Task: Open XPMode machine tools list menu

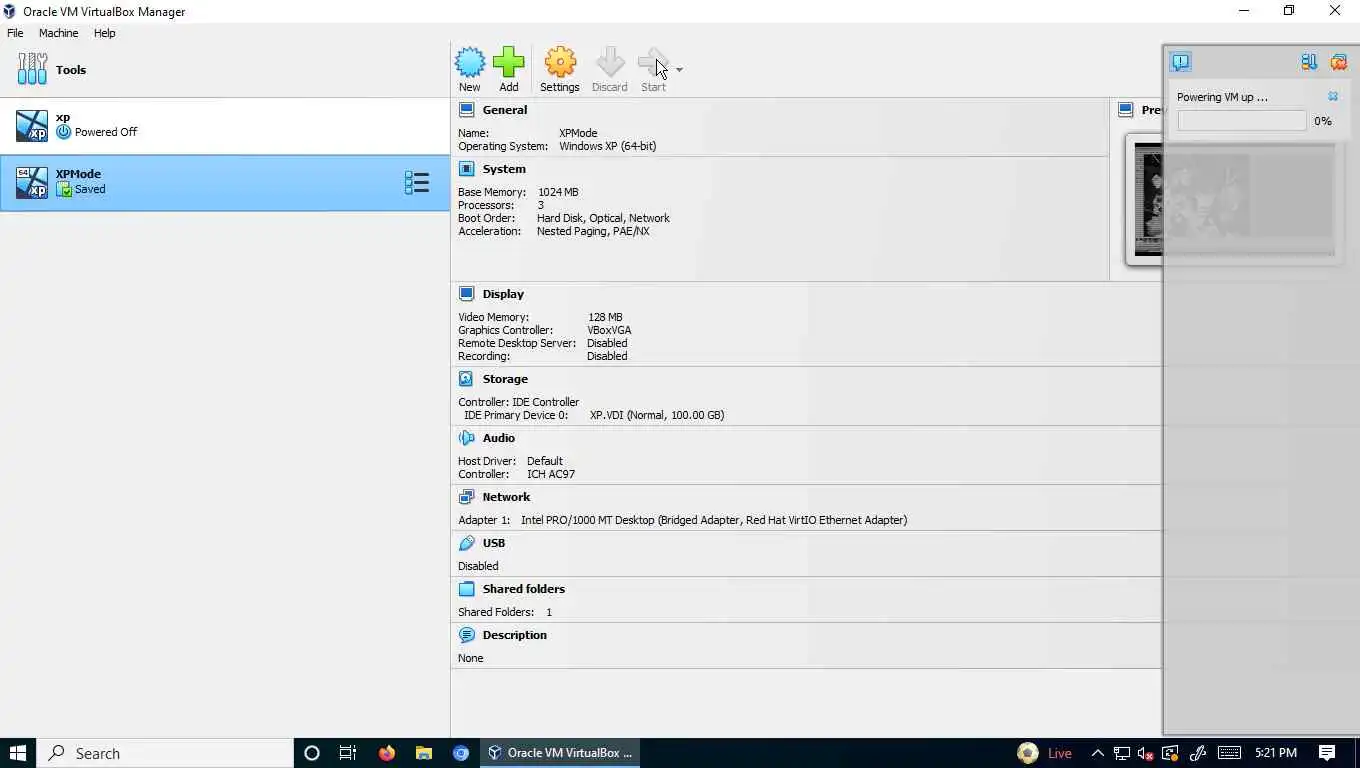Action: point(417,182)
